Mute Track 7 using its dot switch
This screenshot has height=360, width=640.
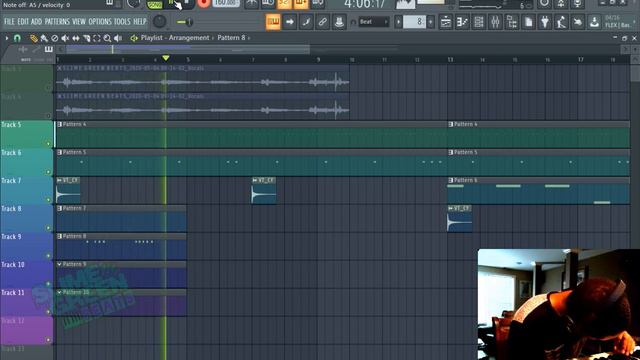(x=48, y=200)
